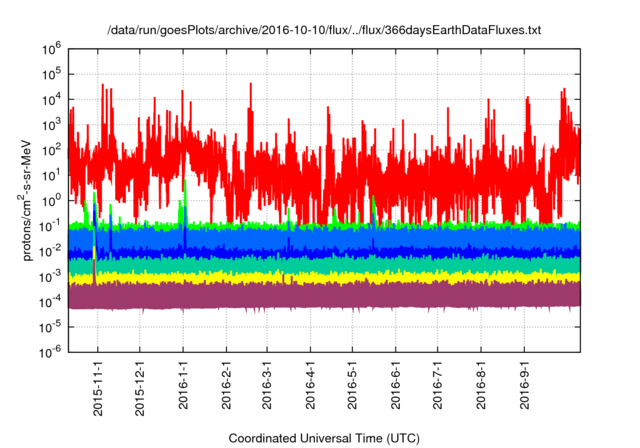Click the dark blue flux series line
Viewport: 640px width, 448px height.
coord(324,253)
